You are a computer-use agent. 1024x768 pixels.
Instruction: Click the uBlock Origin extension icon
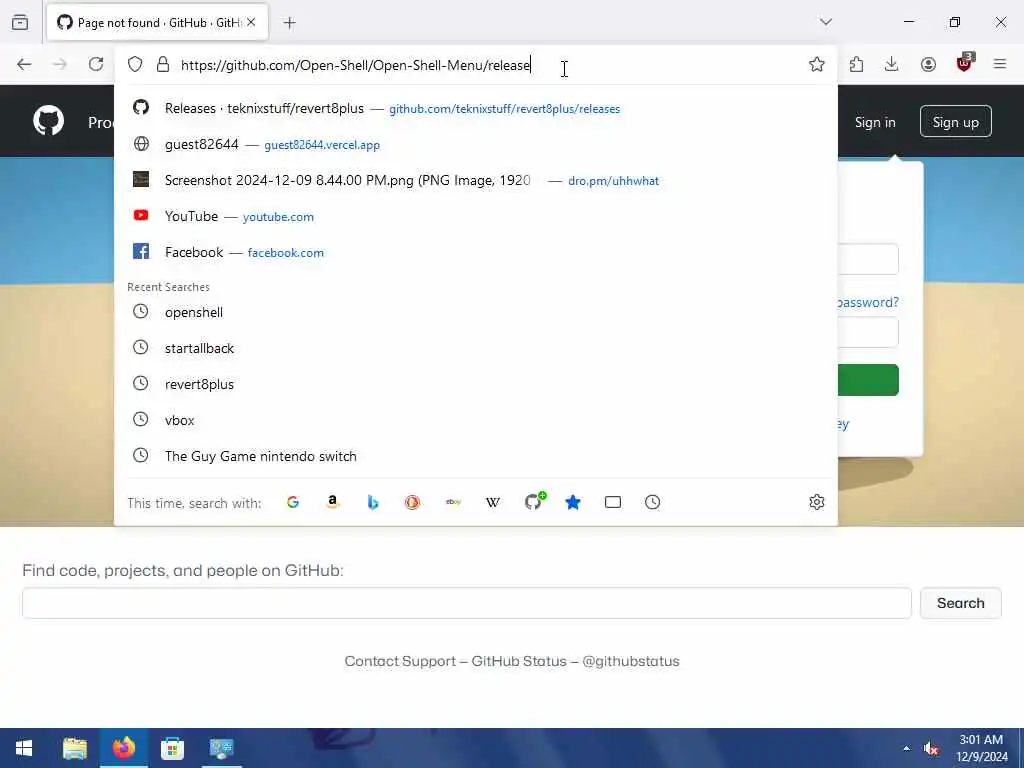(965, 63)
